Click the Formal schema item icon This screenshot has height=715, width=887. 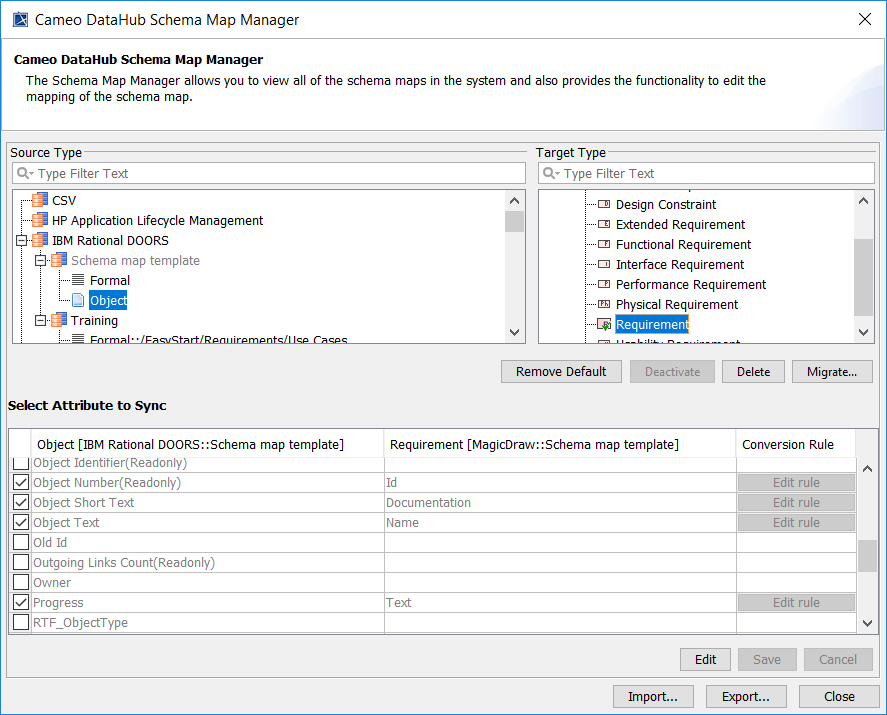point(78,281)
